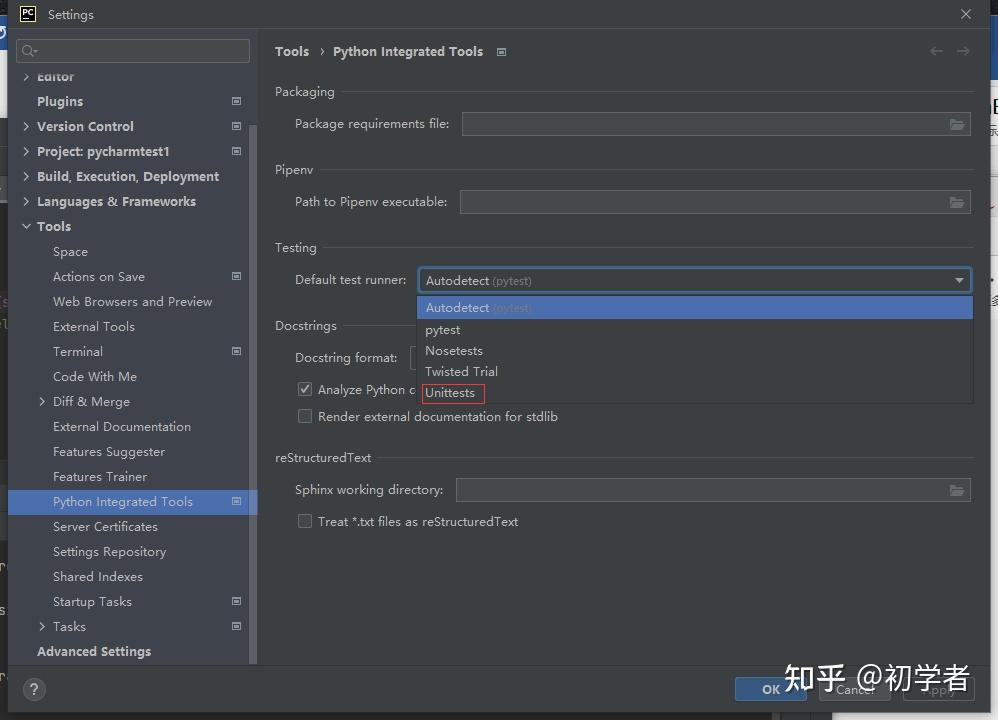Open the Default test runner dropdown arrow
998x720 pixels.
tap(959, 280)
